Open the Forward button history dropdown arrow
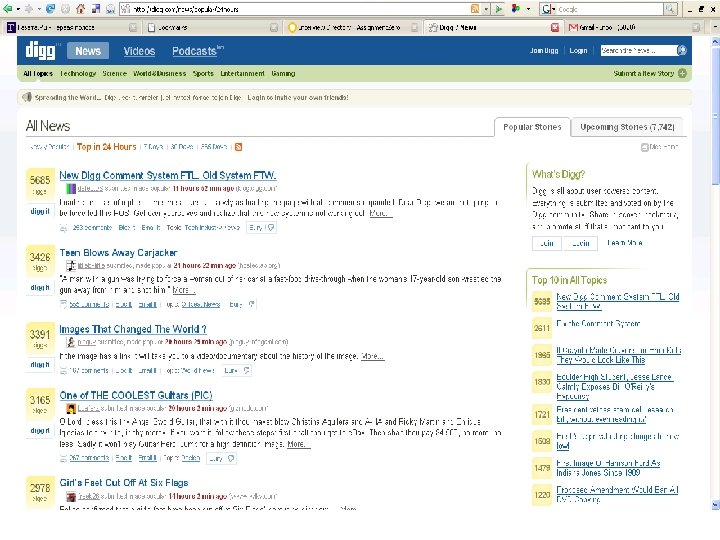Screen dimensions: 720x540 pos(39,9)
